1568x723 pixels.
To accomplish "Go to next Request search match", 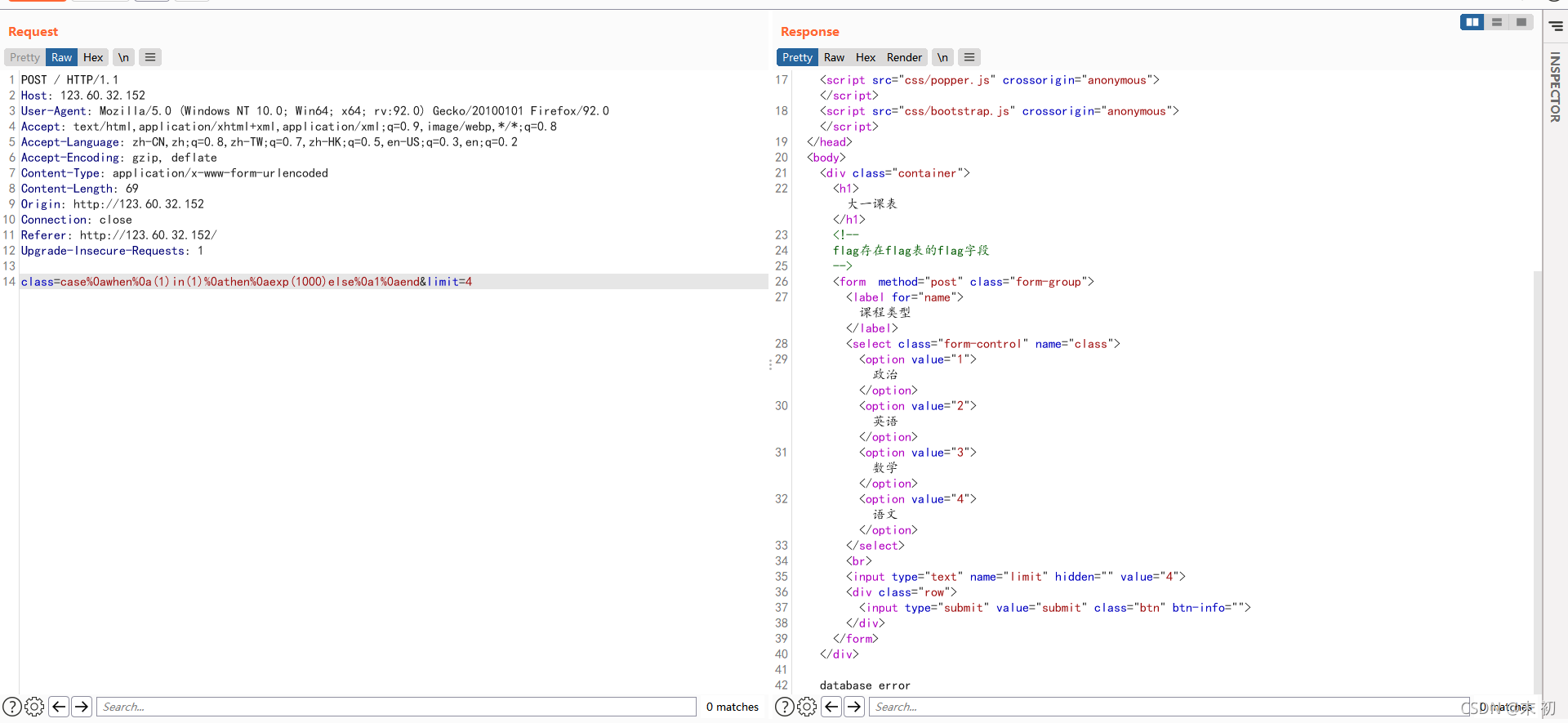I will [x=82, y=707].
